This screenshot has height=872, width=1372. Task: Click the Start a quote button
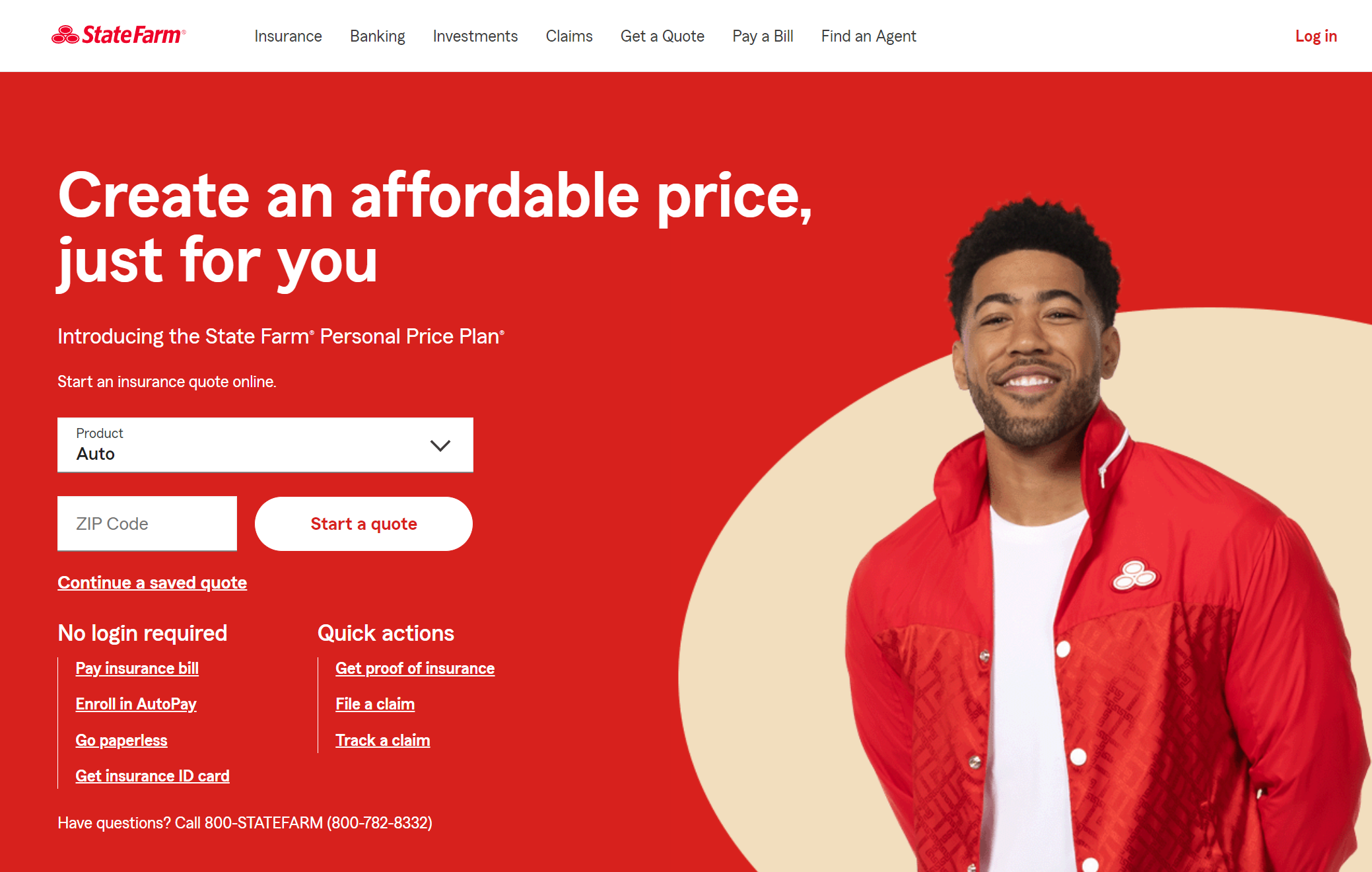(363, 523)
